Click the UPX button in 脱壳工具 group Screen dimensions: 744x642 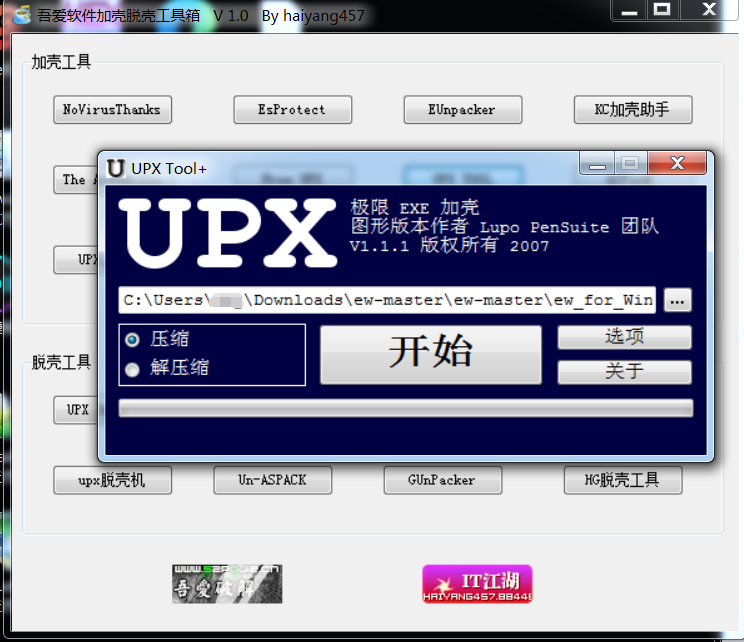[x=76, y=410]
